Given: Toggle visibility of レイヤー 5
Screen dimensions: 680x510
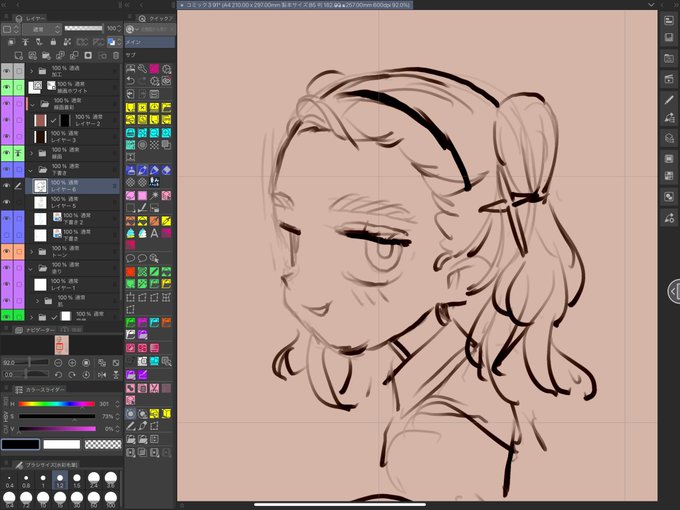Looking at the screenshot, I should (x=7, y=202).
